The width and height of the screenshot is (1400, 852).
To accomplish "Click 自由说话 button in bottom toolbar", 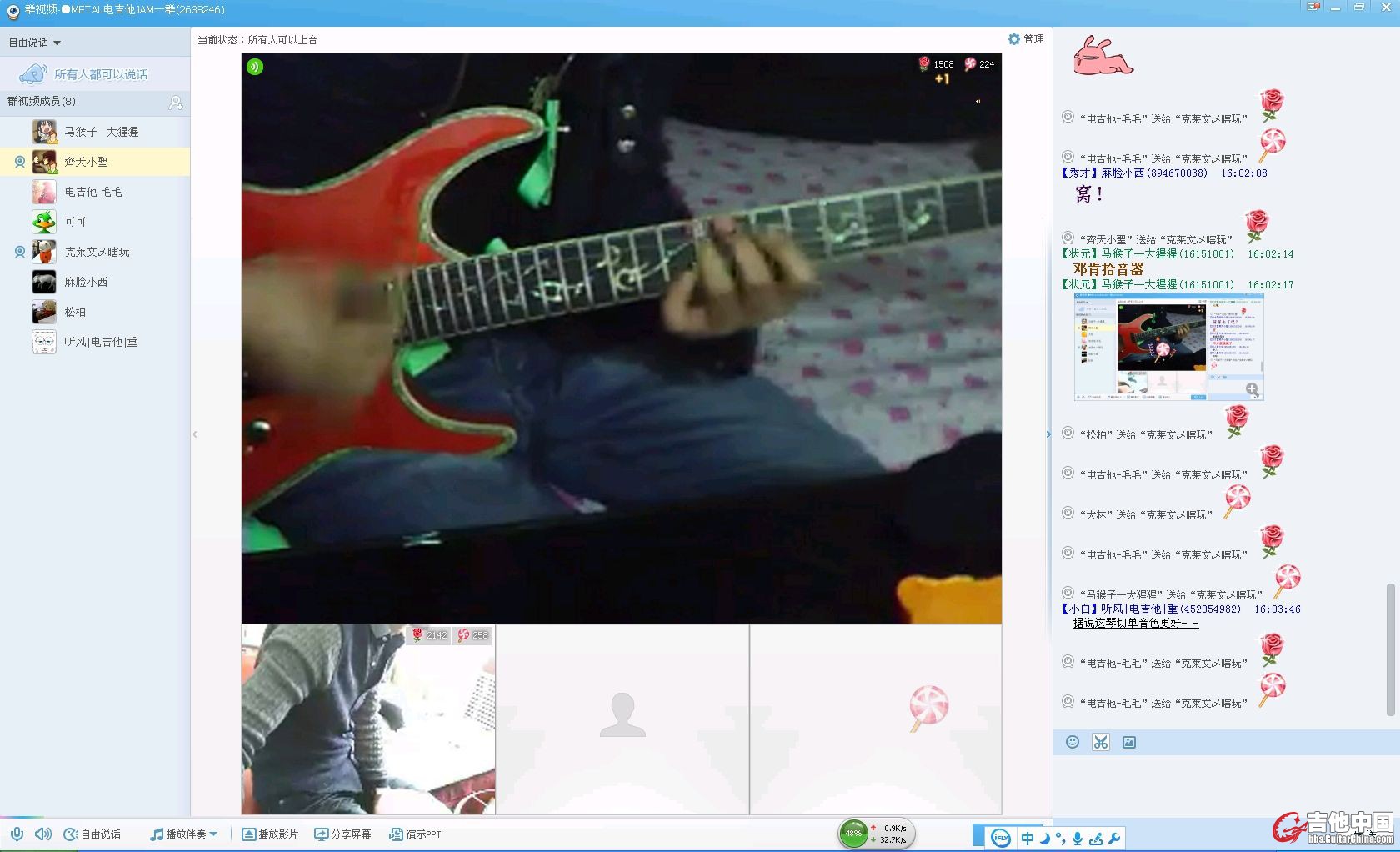I will [x=92, y=834].
